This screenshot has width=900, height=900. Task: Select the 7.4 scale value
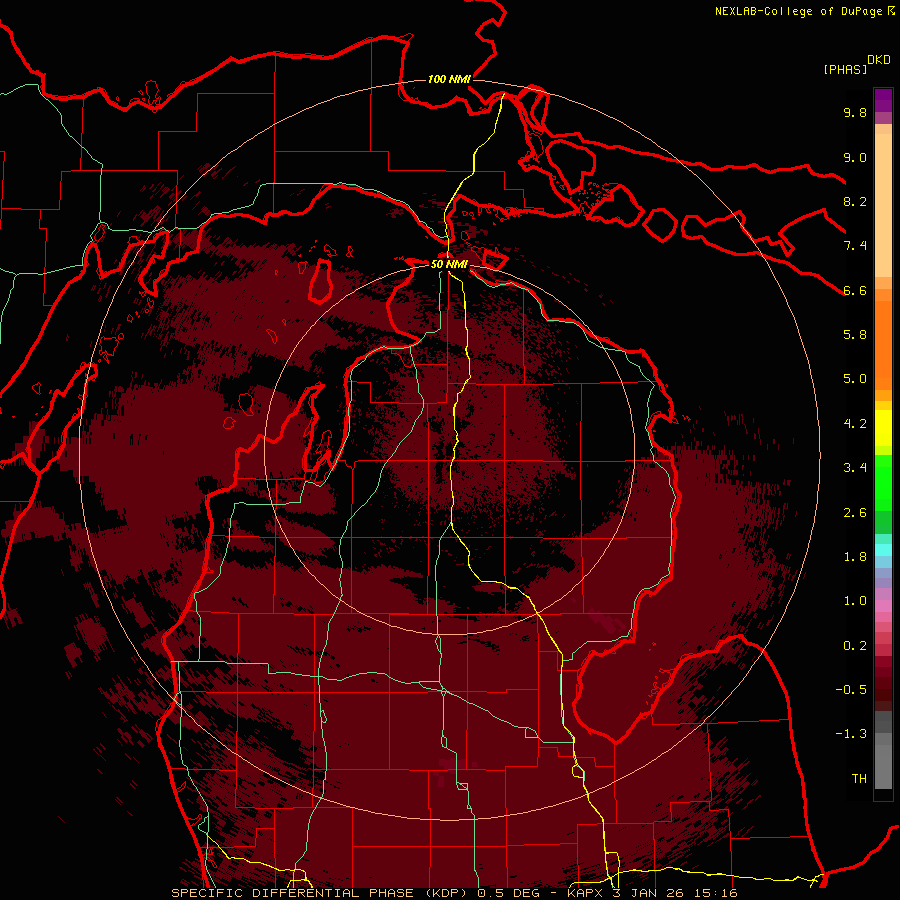click(855, 246)
